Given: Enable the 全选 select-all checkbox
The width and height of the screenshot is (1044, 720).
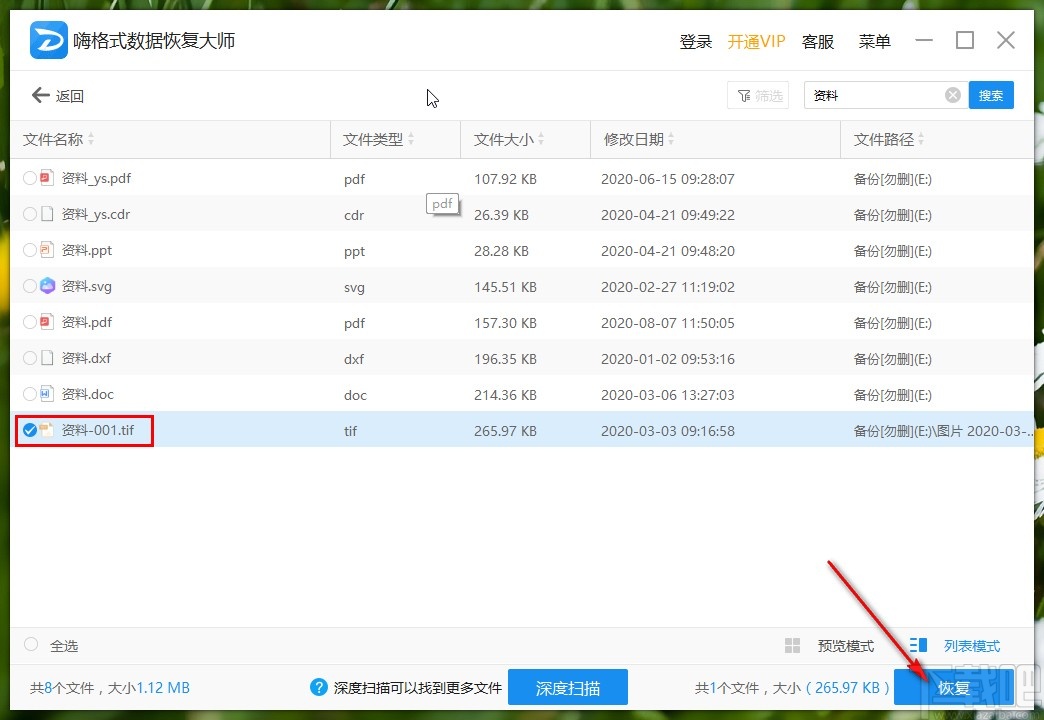Looking at the screenshot, I should pos(30,646).
